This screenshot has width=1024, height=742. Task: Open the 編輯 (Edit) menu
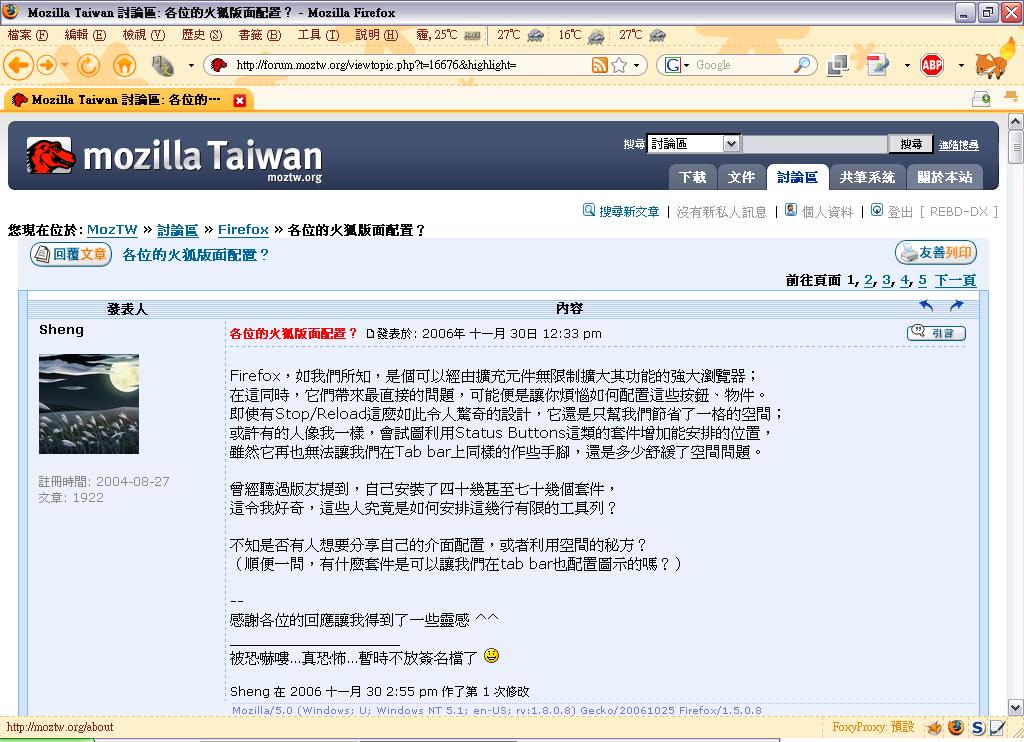[85, 35]
